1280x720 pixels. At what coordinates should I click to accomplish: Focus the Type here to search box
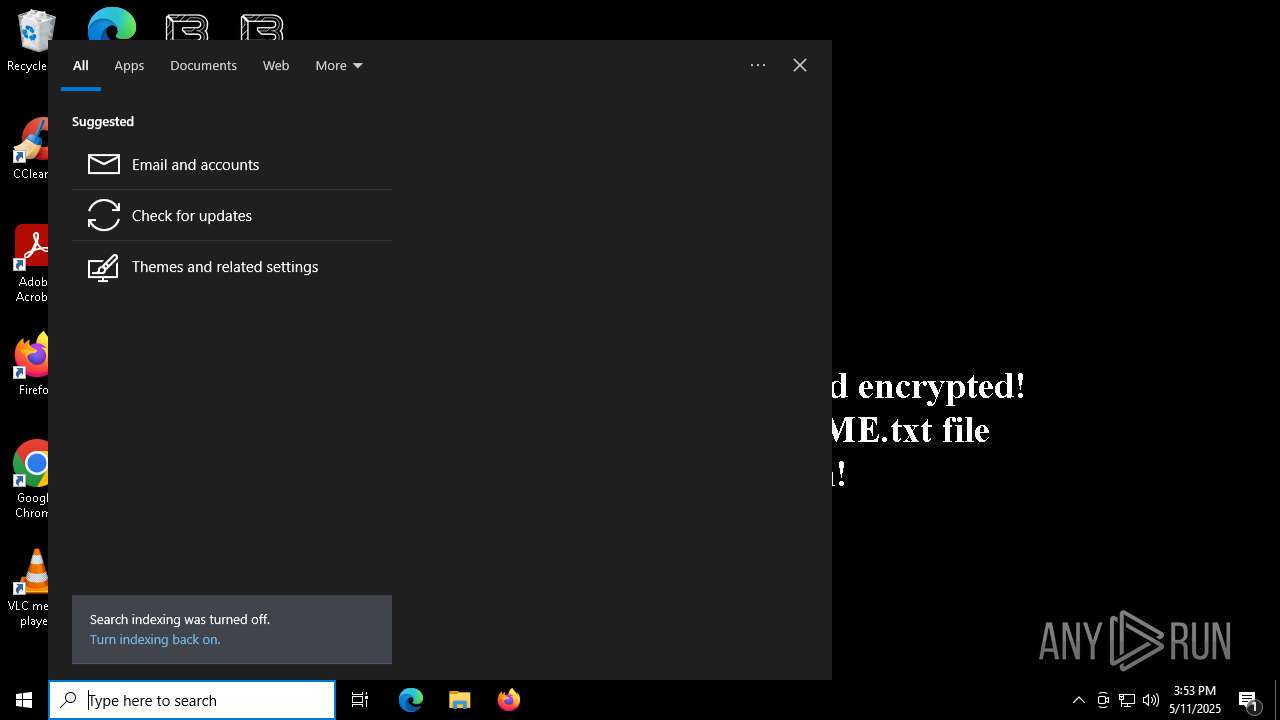192,700
